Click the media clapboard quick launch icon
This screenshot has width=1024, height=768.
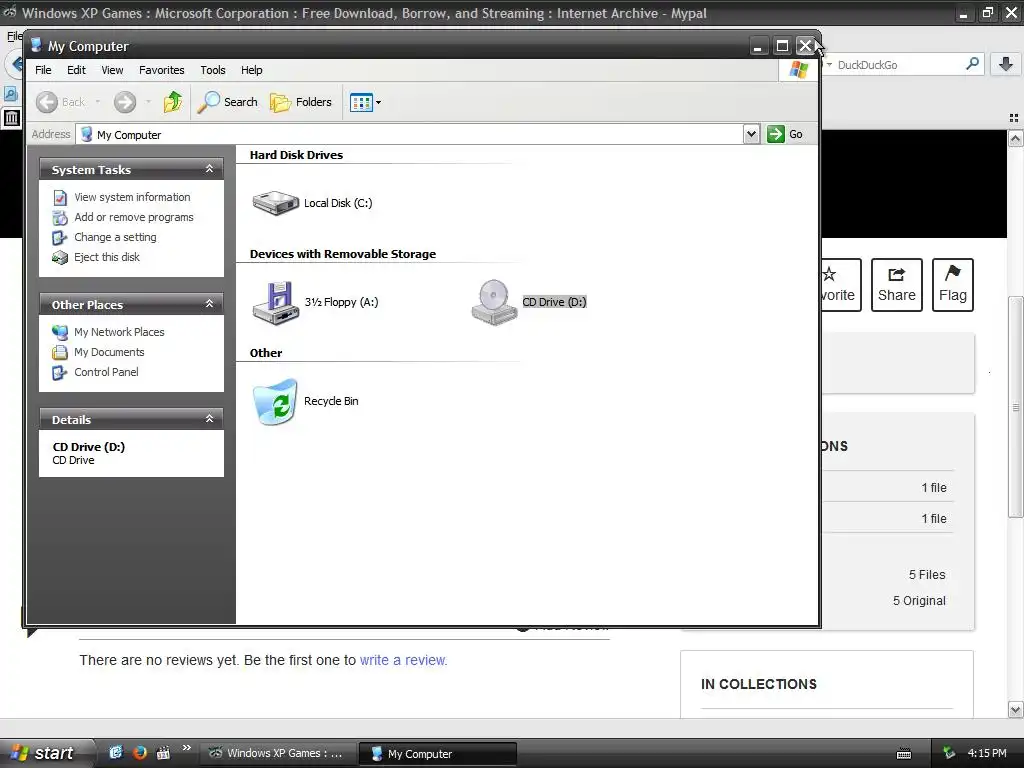tap(163, 752)
